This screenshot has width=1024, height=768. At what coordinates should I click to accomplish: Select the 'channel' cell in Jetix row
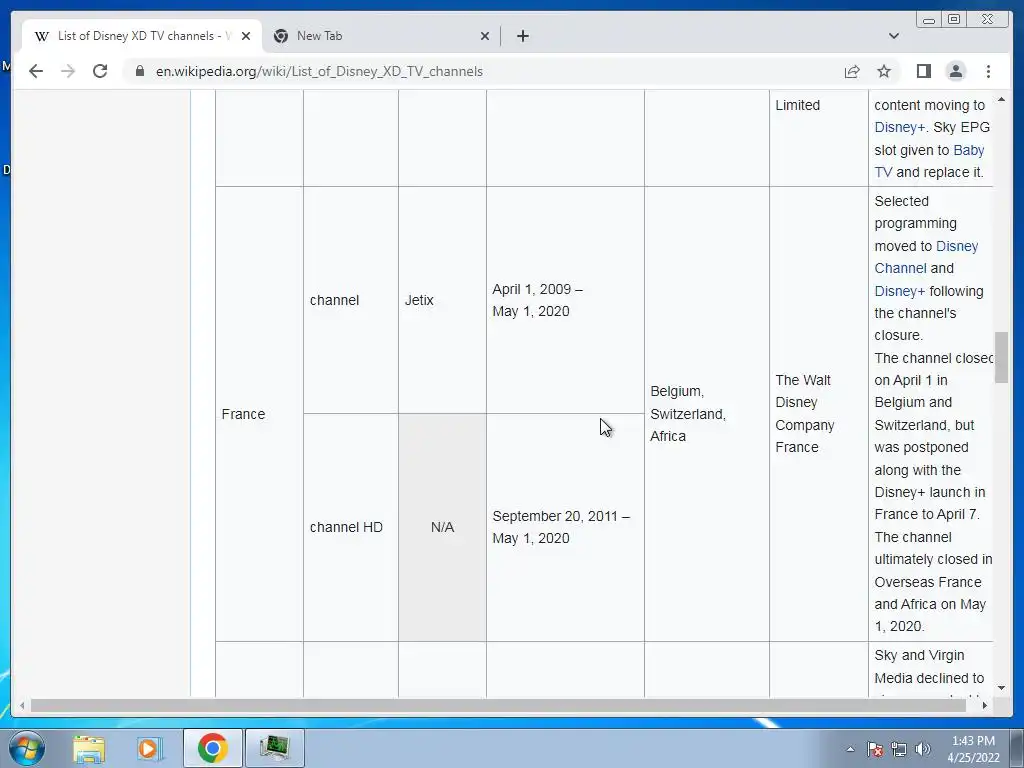[x=351, y=300]
